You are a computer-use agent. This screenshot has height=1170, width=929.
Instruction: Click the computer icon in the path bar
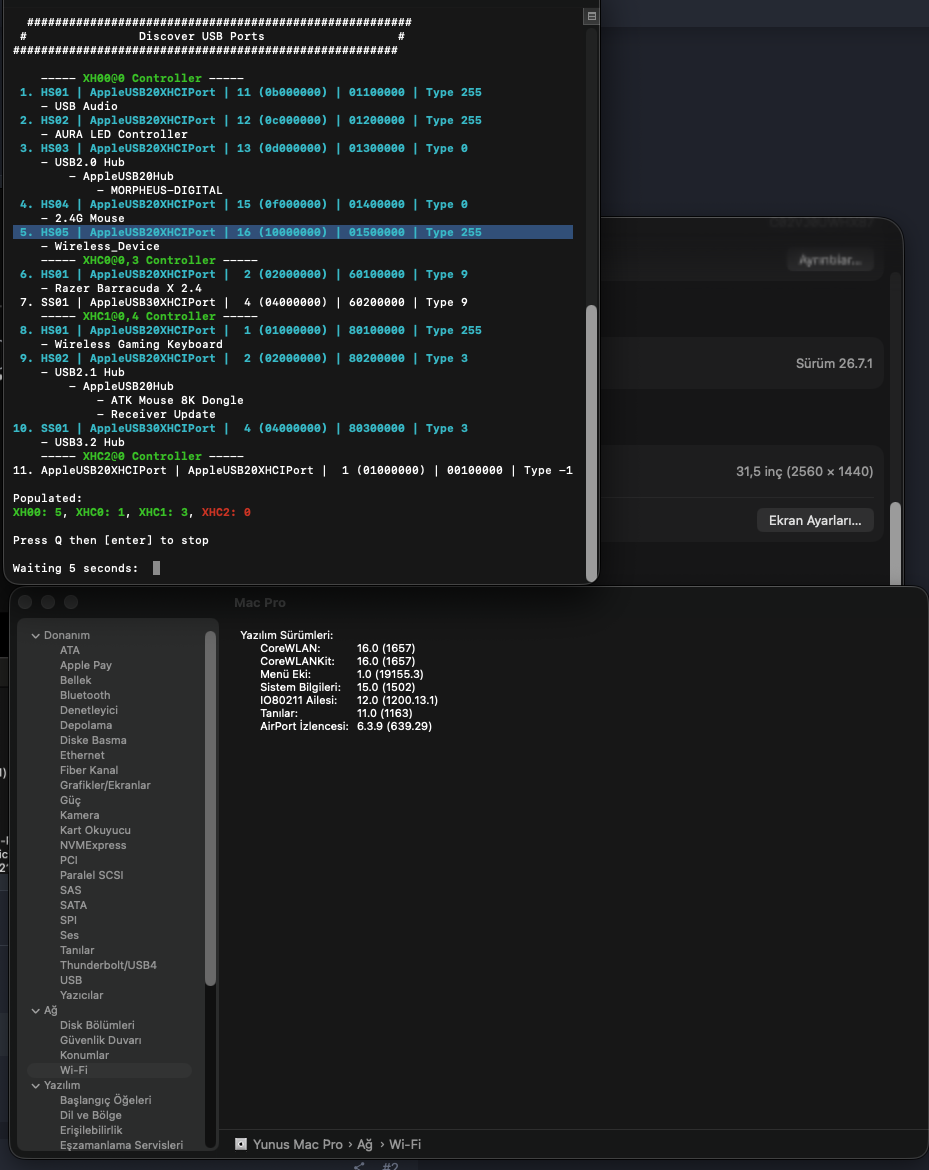[x=240, y=1144]
